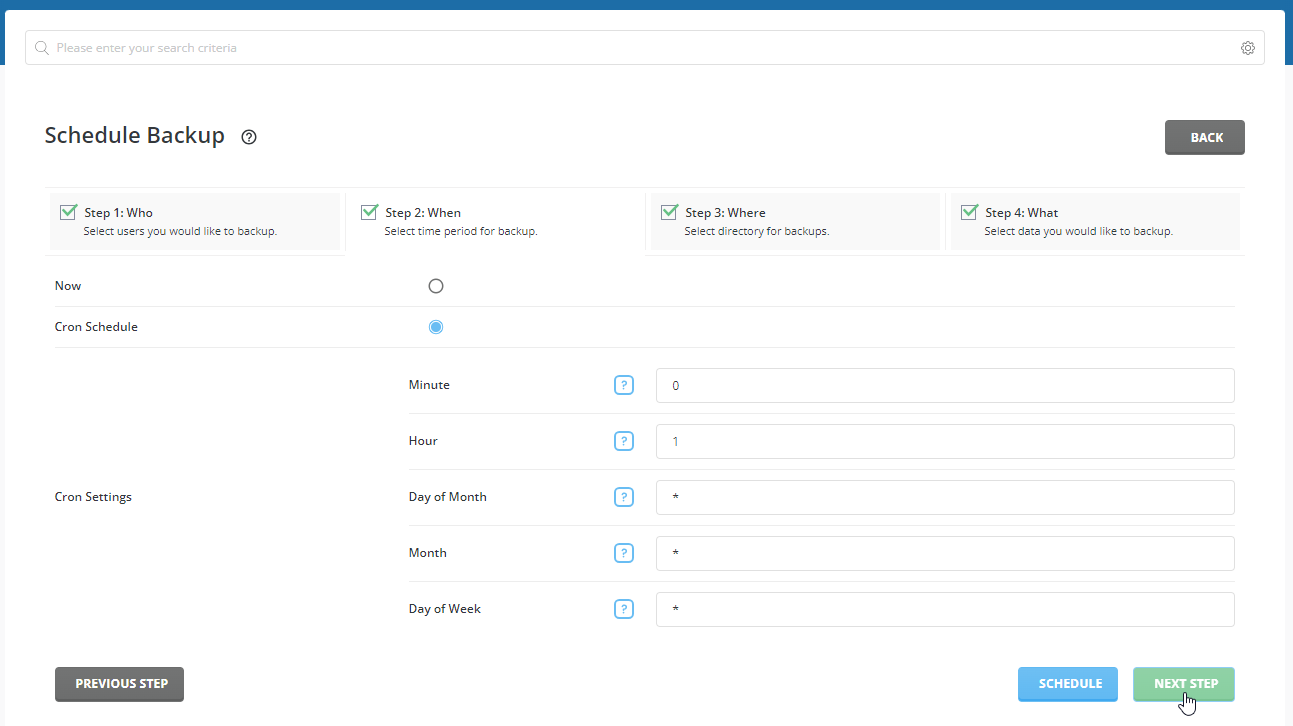The image size is (1293, 726).
Task: Go to Step 3: Where tab
Action: point(795,221)
